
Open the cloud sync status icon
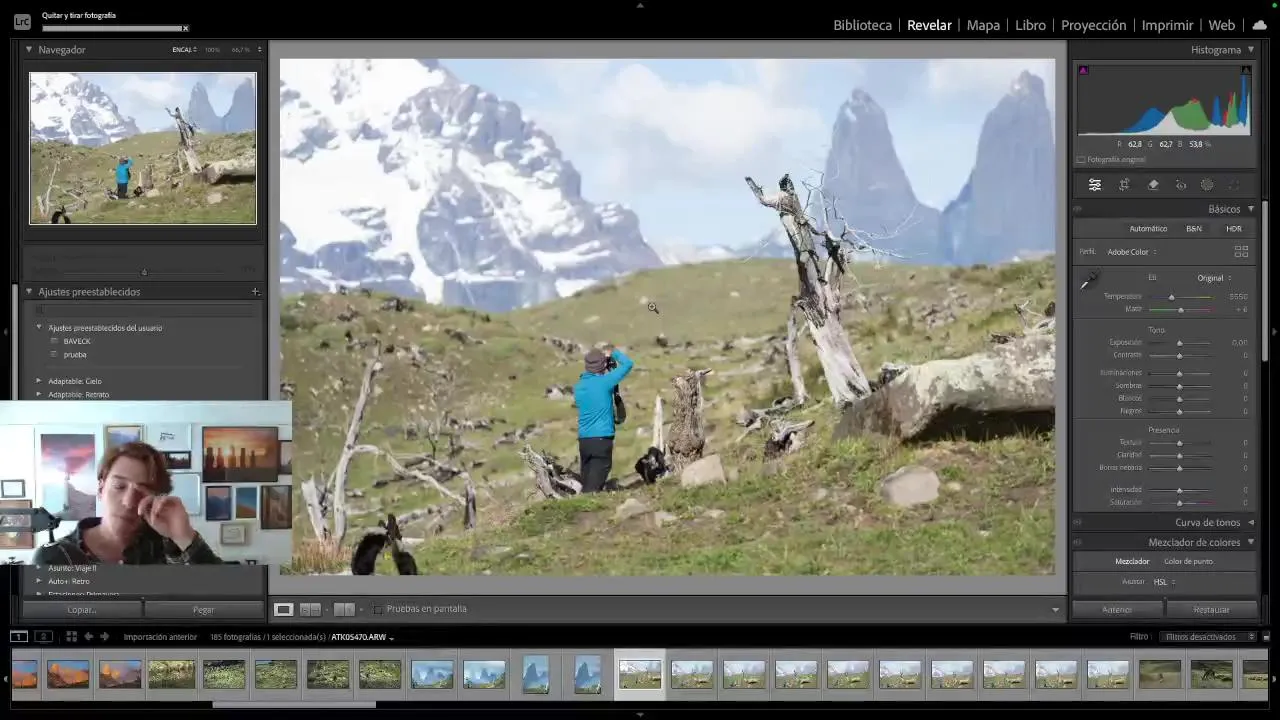(1259, 25)
